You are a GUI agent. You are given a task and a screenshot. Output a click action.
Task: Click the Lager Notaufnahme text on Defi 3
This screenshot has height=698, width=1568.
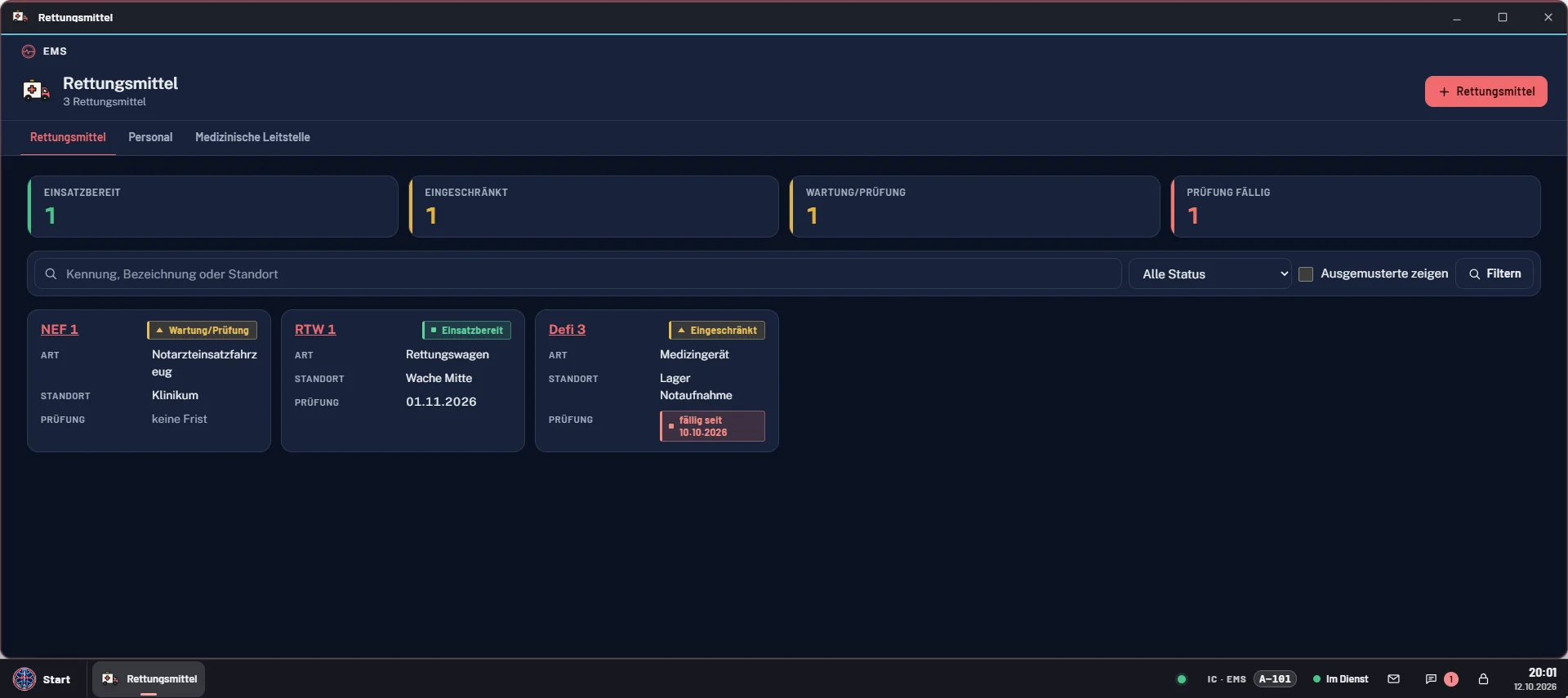coord(696,387)
